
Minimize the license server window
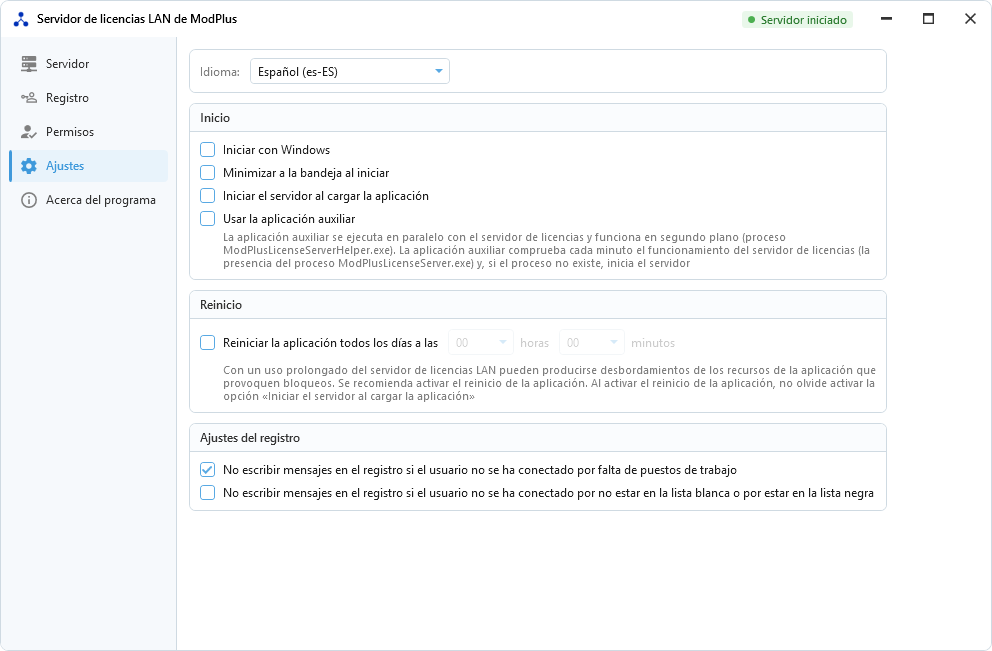[x=886, y=19]
